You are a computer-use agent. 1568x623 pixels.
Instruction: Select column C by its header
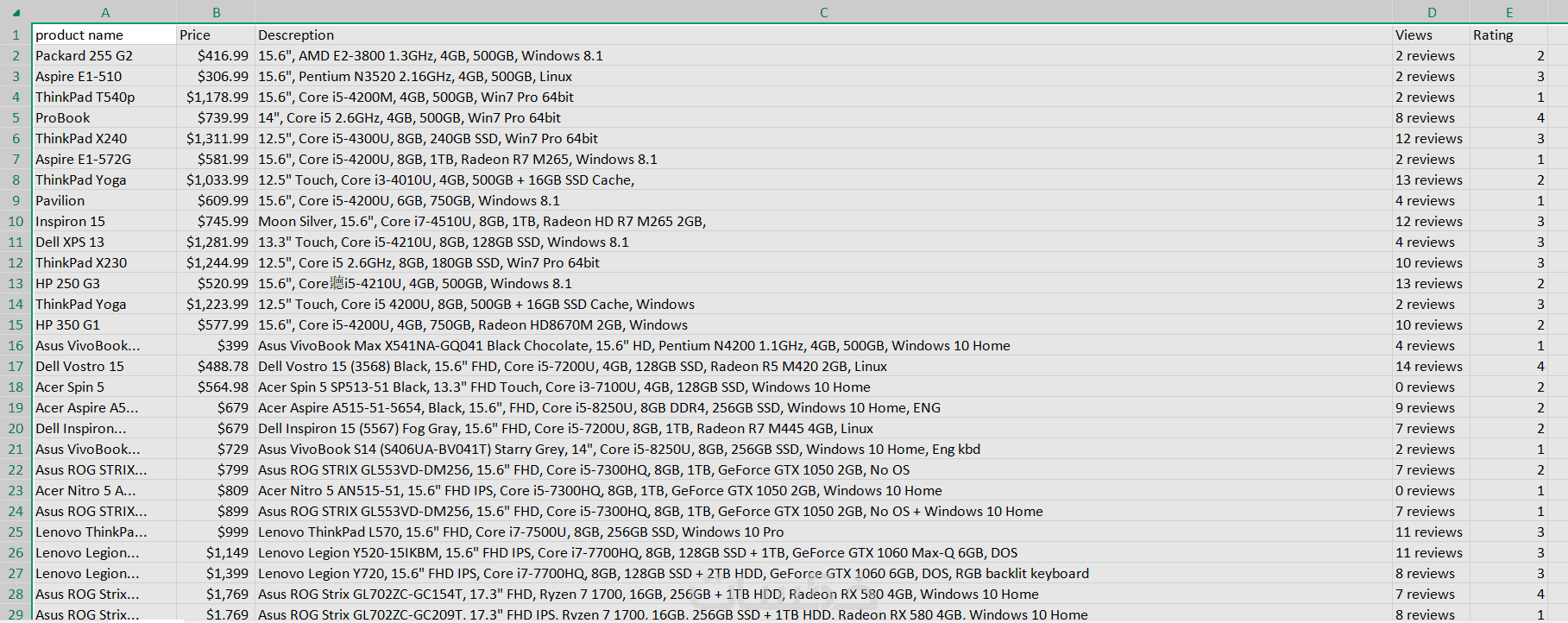click(x=823, y=12)
